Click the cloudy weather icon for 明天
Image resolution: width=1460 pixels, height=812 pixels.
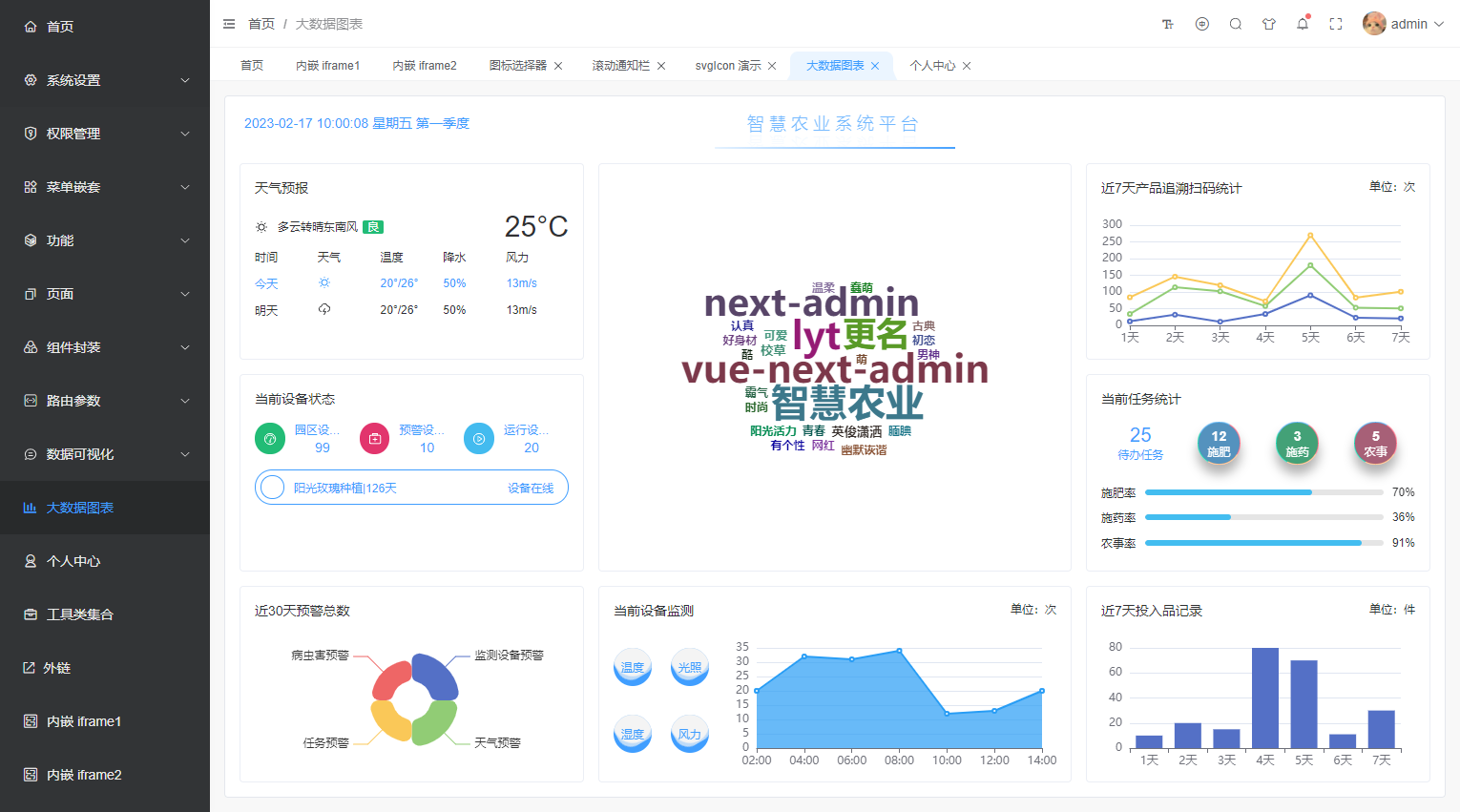324,309
